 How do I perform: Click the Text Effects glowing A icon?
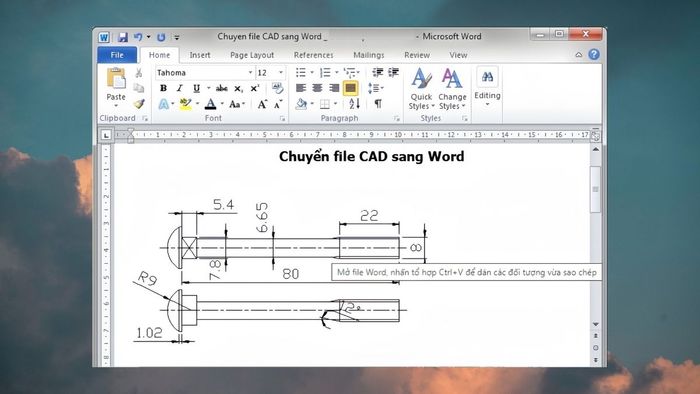(x=164, y=104)
